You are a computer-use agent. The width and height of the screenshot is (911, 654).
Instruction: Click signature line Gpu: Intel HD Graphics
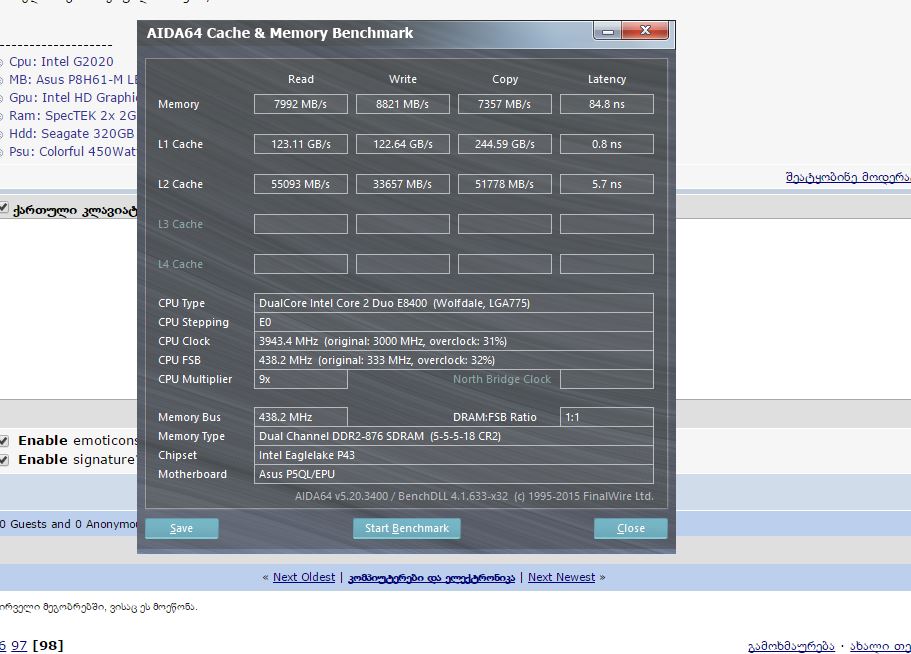point(74,98)
